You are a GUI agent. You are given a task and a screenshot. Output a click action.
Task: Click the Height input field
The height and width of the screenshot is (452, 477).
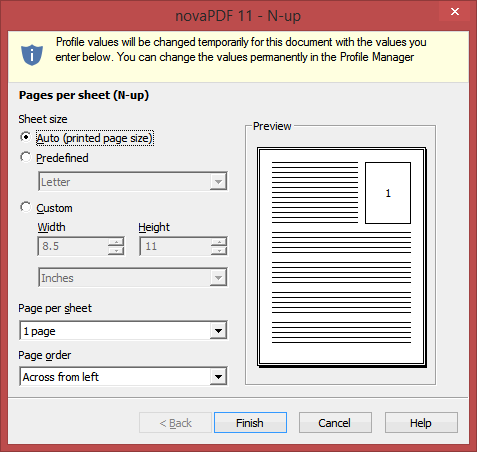(175, 246)
